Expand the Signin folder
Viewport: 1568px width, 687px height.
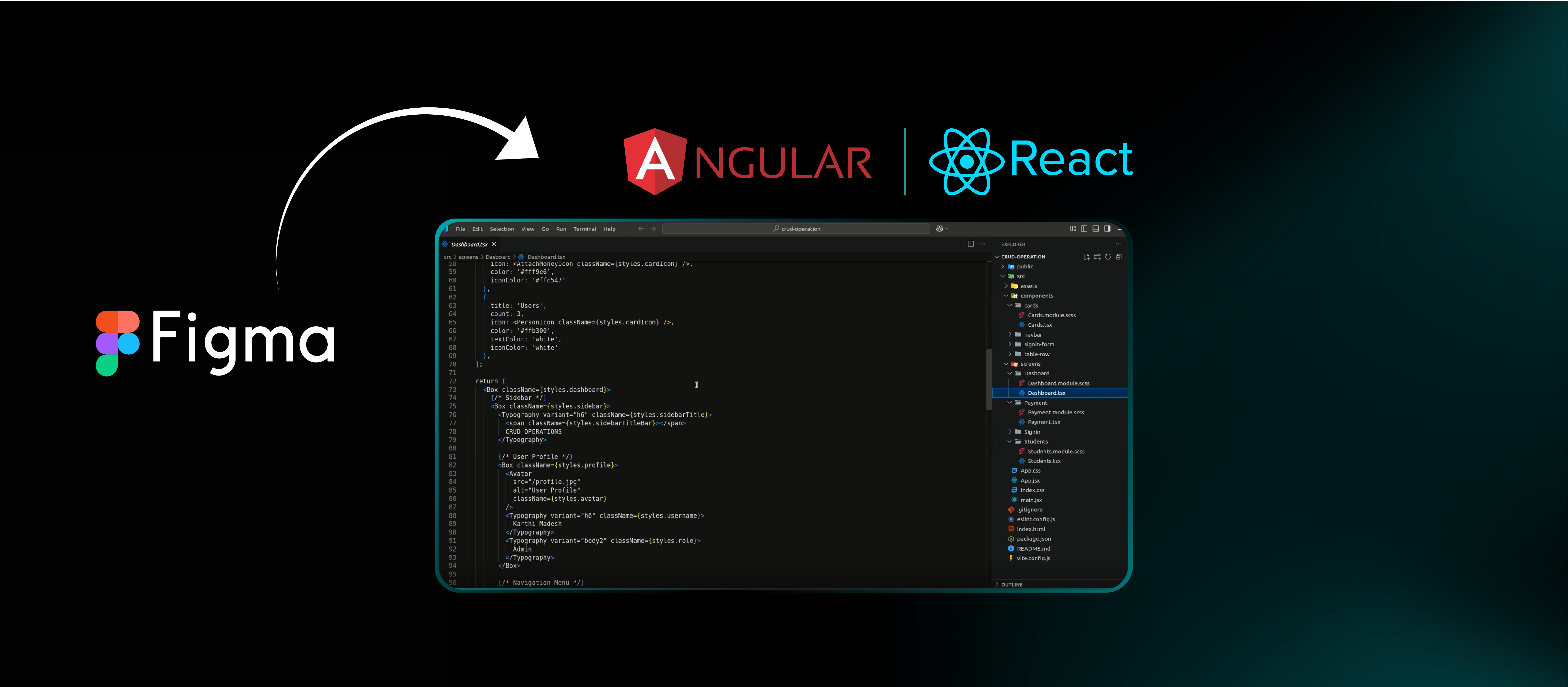tap(1060, 432)
